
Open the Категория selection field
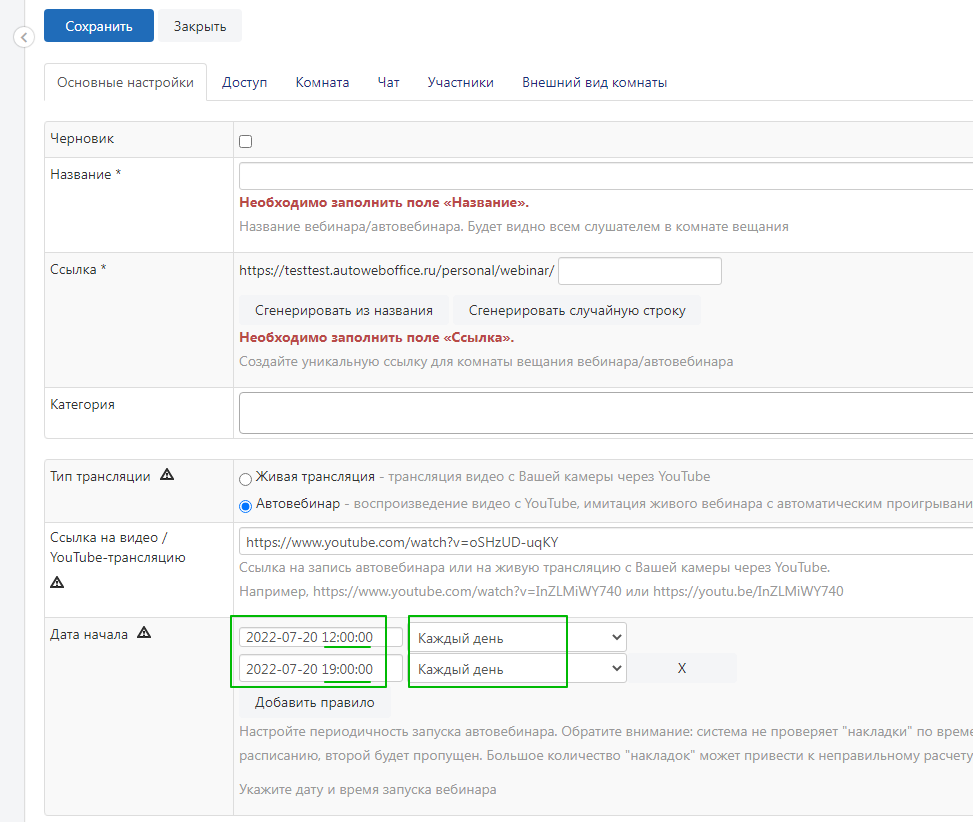pos(606,413)
